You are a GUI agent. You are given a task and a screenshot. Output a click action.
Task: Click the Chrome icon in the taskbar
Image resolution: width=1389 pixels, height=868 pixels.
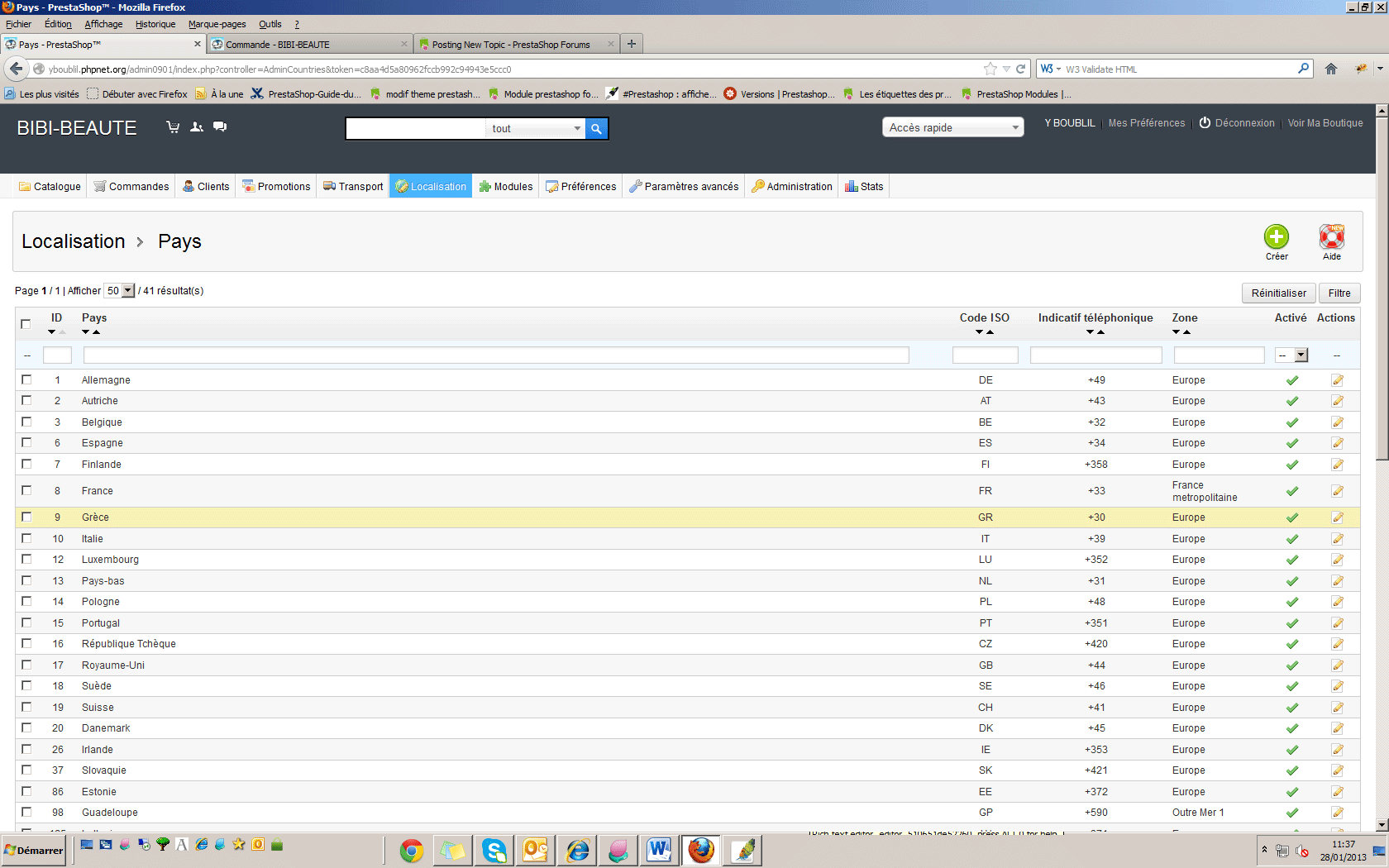tap(411, 850)
